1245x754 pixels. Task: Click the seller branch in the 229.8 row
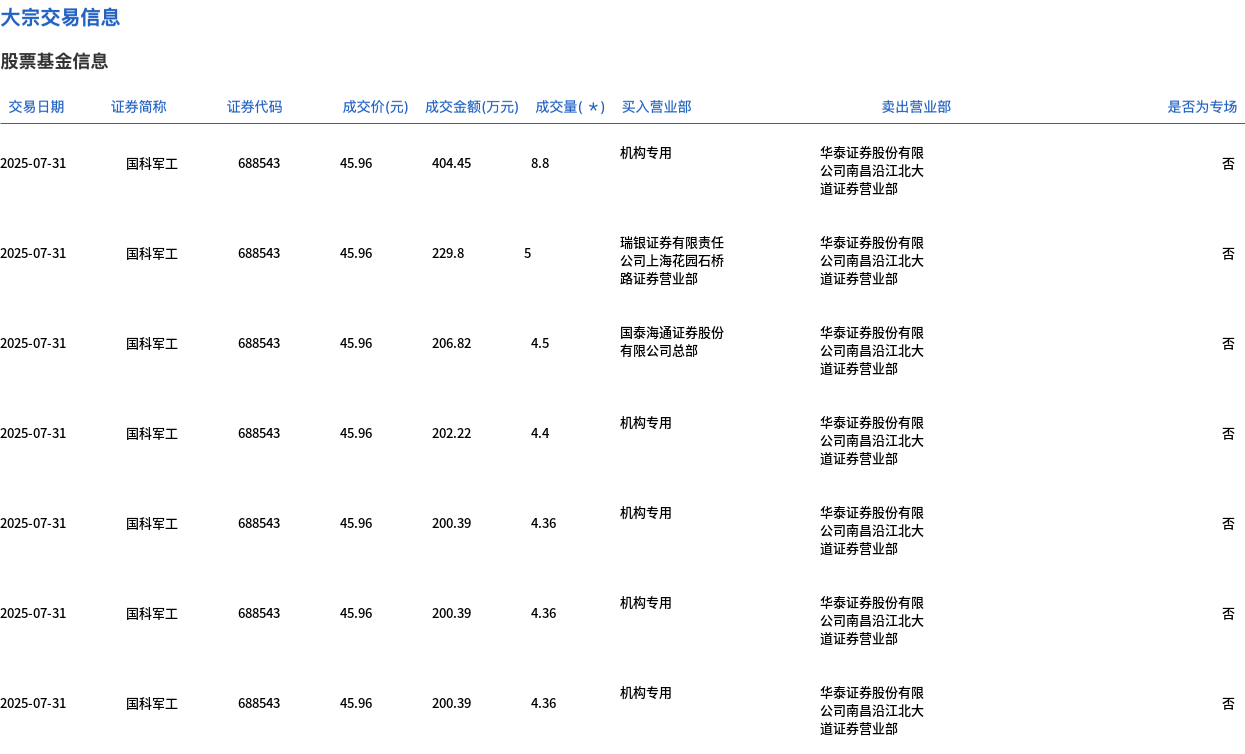coord(872,261)
